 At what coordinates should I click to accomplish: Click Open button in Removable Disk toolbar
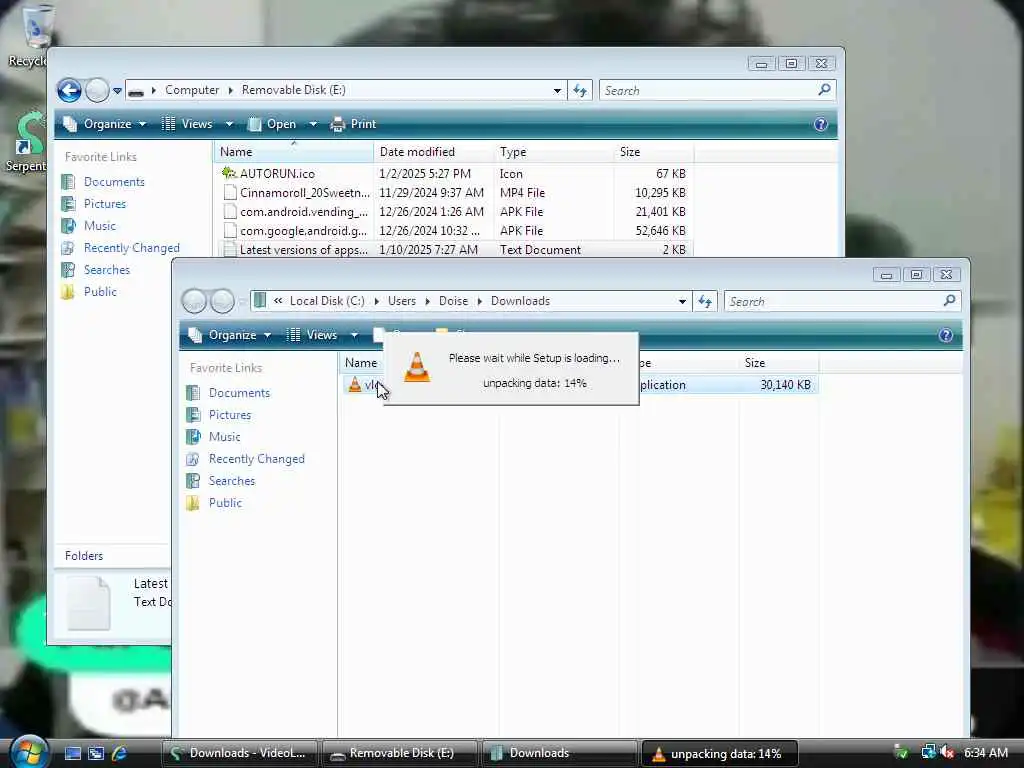click(273, 124)
